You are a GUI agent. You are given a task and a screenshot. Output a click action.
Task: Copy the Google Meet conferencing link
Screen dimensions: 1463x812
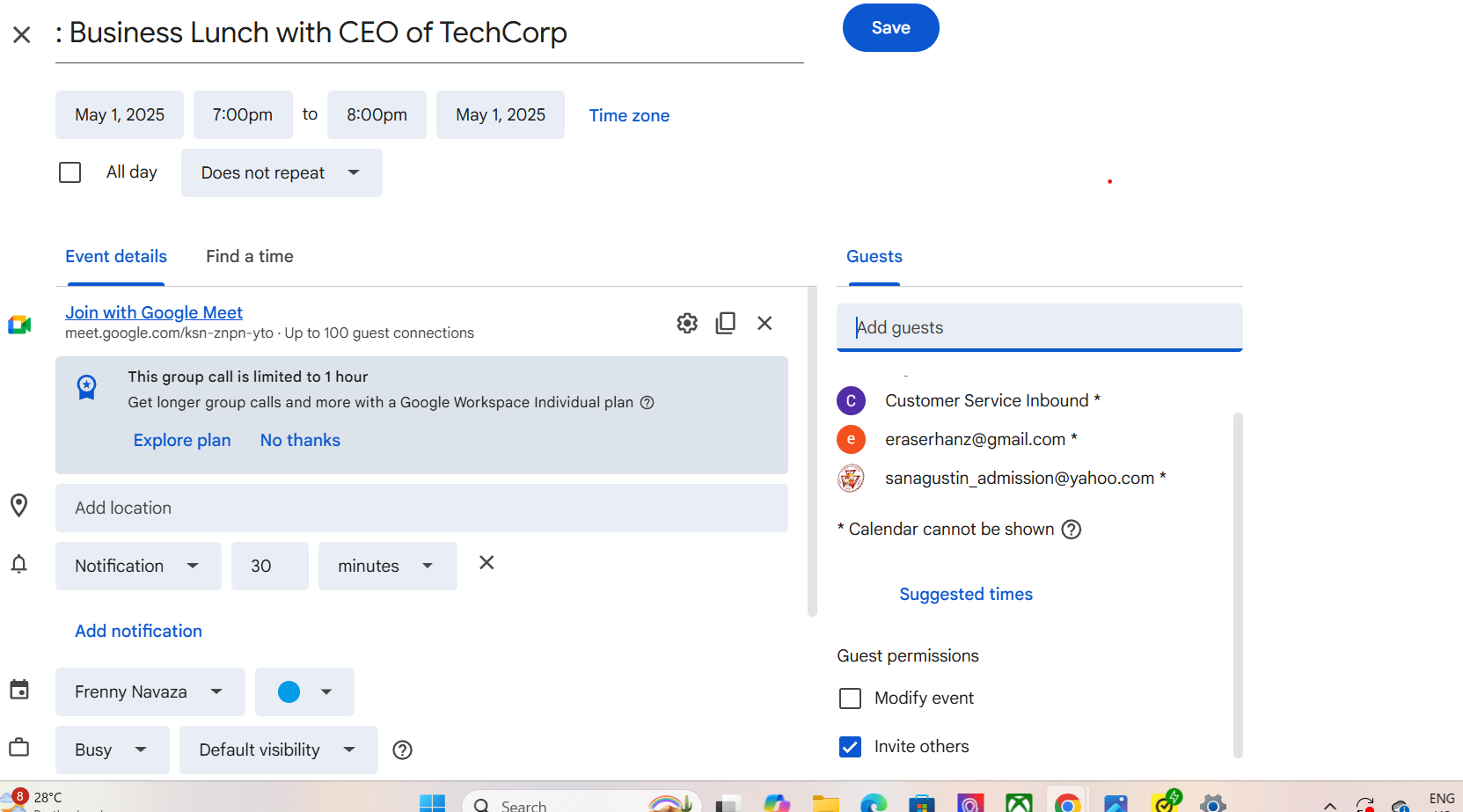coord(726,323)
